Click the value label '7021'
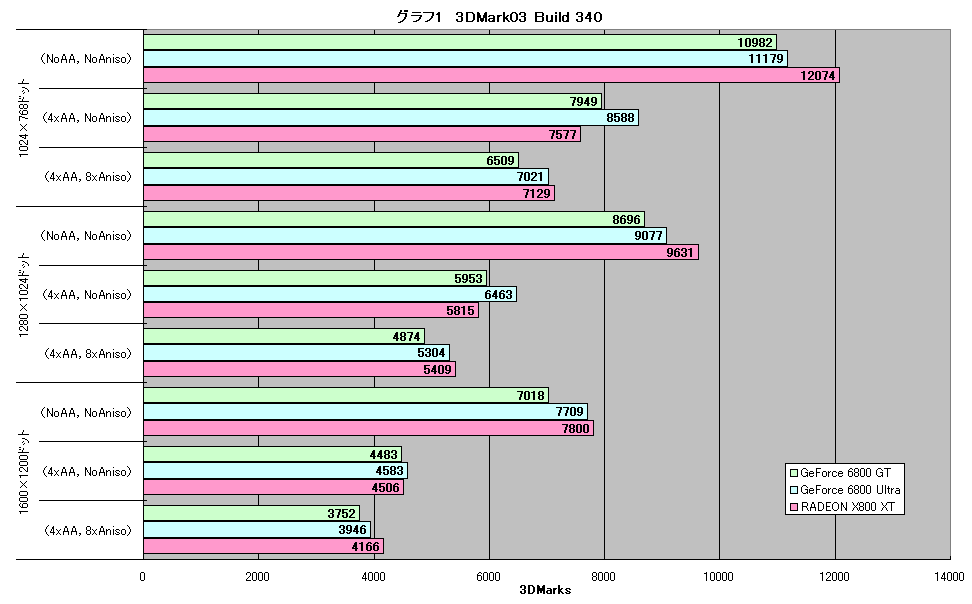972x604 pixels. click(x=530, y=176)
